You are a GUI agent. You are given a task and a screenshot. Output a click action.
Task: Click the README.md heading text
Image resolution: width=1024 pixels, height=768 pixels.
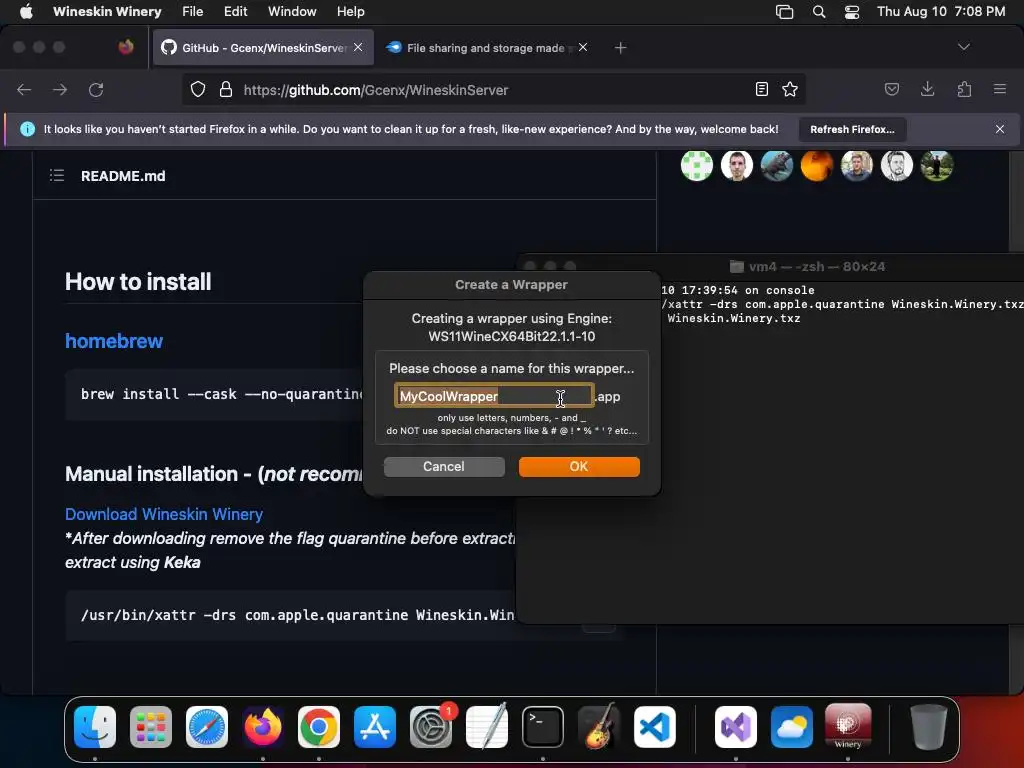pyautogui.click(x=123, y=176)
